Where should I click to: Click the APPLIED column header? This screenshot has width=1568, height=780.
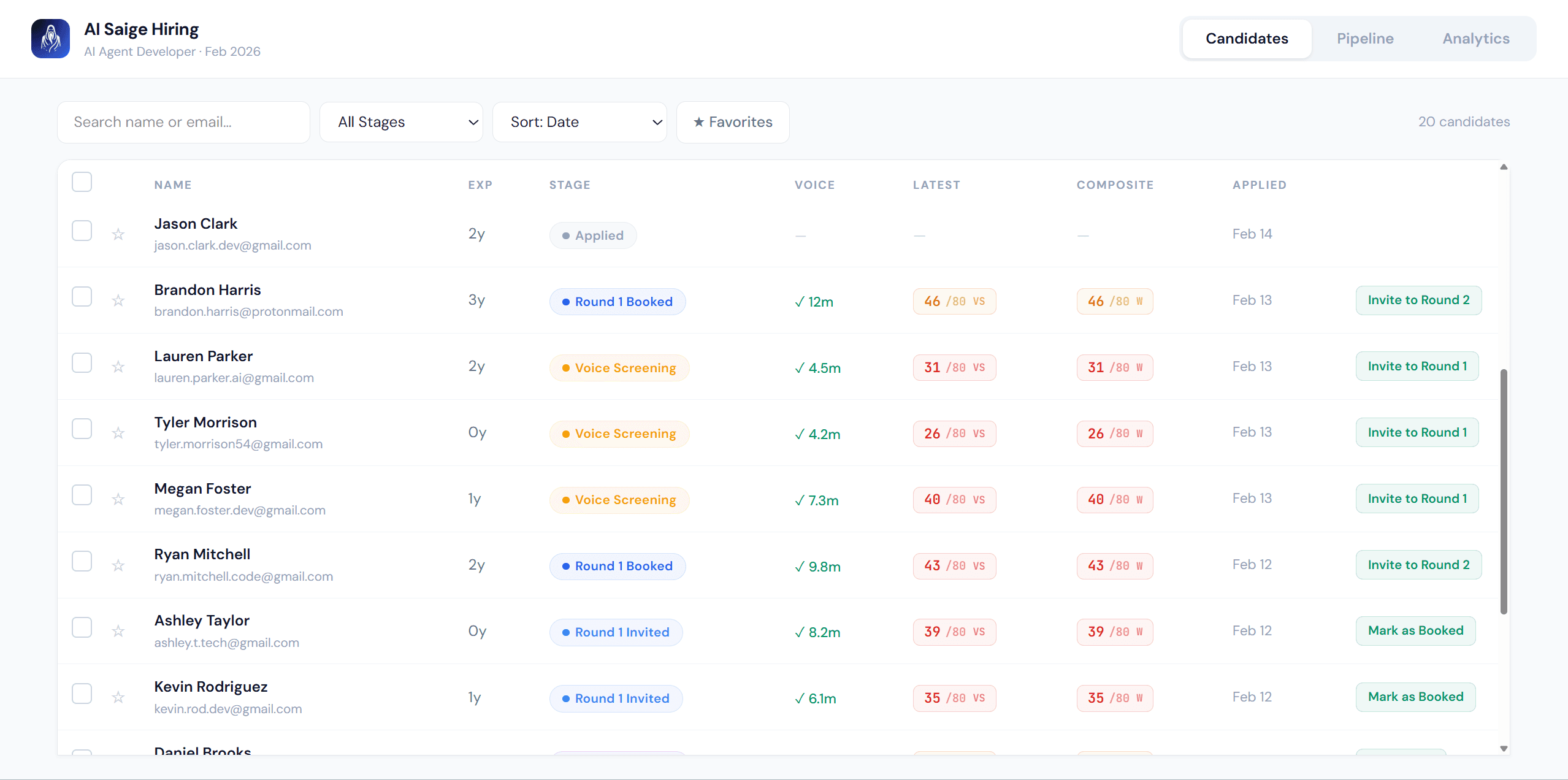[1260, 185]
